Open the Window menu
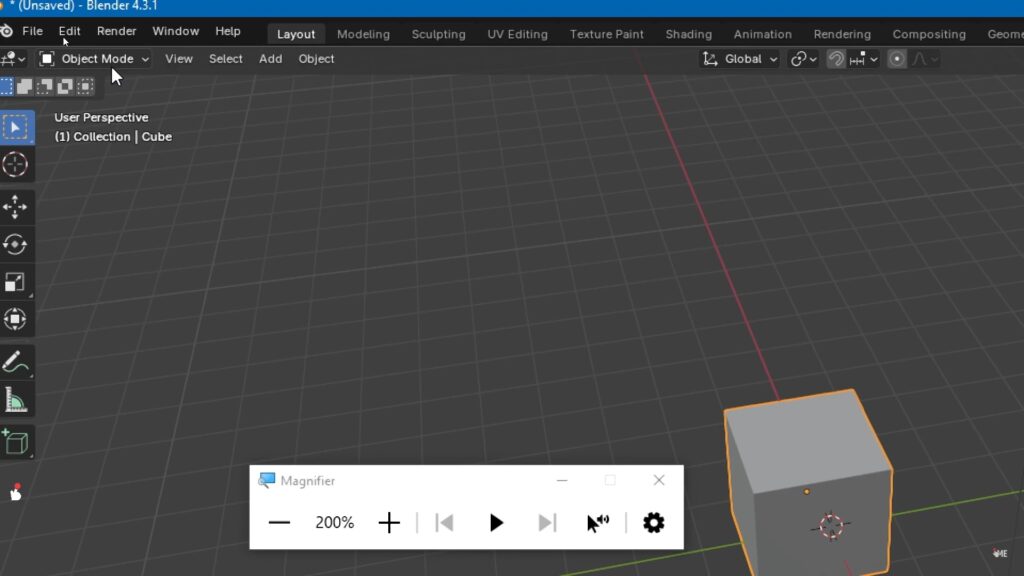 pos(175,31)
